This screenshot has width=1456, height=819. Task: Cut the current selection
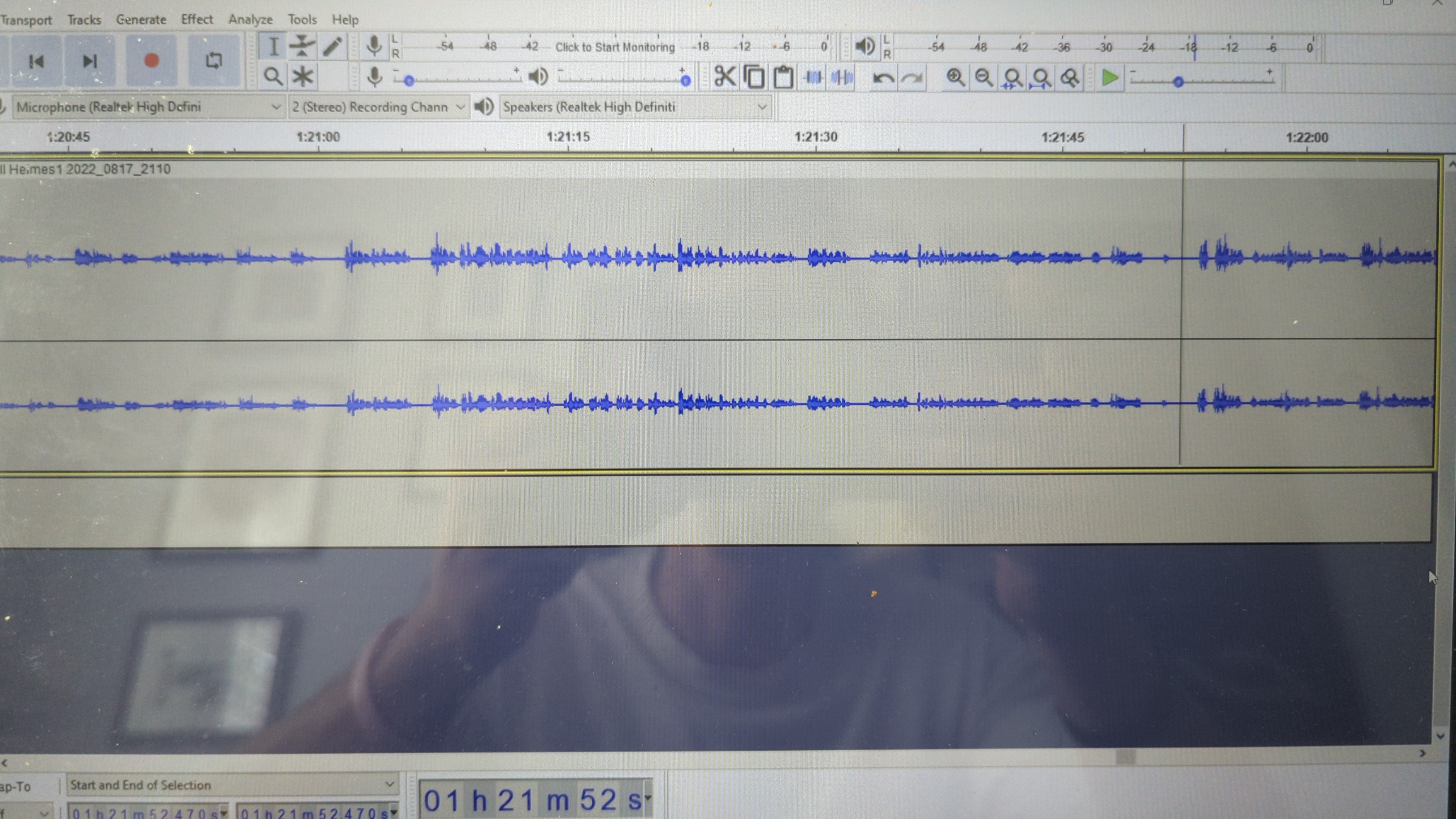click(725, 77)
